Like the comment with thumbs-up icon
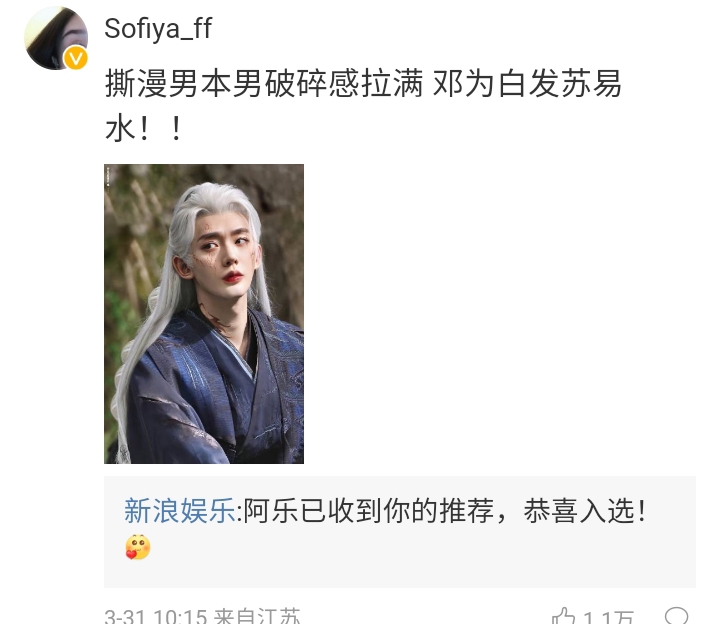The height and width of the screenshot is (624, 720). coord(563,616)
